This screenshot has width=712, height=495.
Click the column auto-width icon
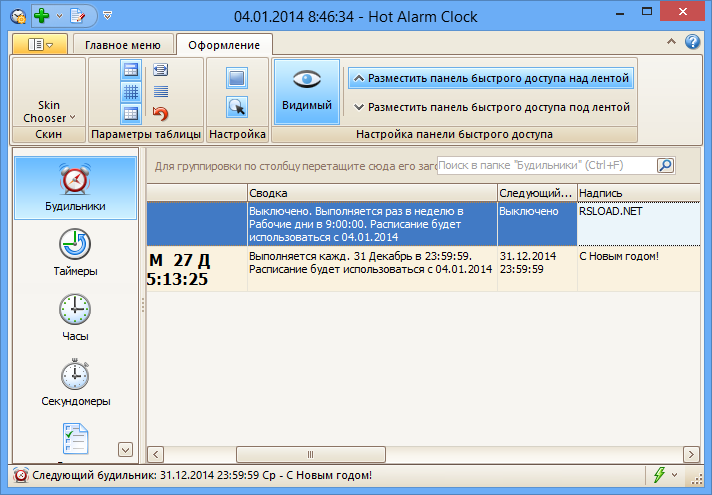coord(161,69)
